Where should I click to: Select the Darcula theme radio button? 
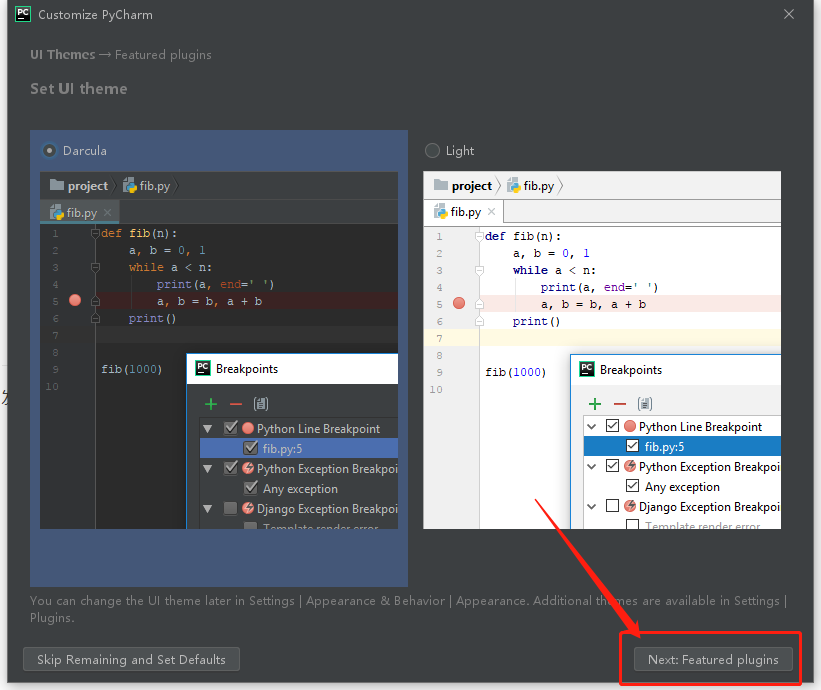[x=49, y=149]
